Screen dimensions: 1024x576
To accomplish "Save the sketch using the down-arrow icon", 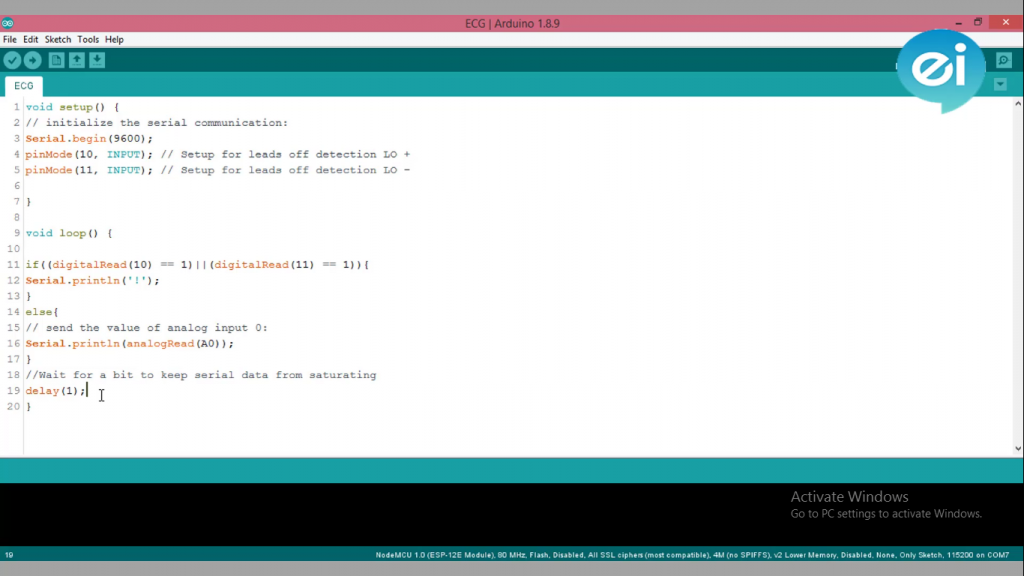I will click(x=96, y=60).
